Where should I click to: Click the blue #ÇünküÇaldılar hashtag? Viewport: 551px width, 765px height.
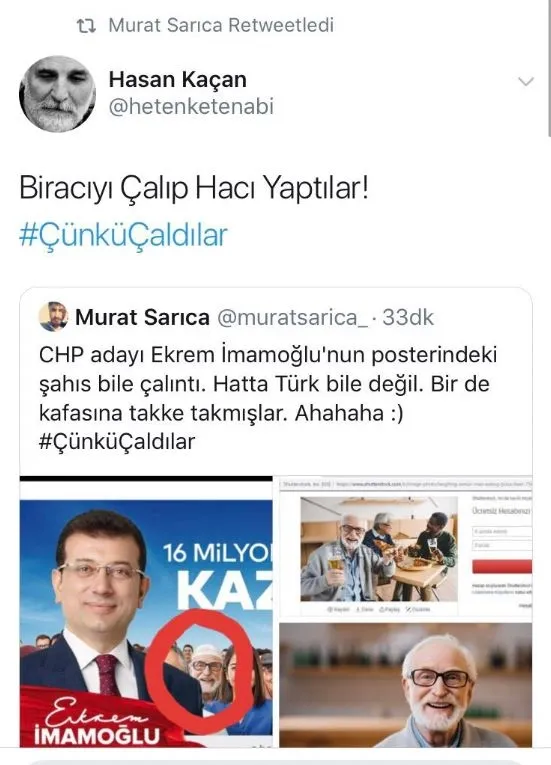pyautogui.click(x=123, y=235)
